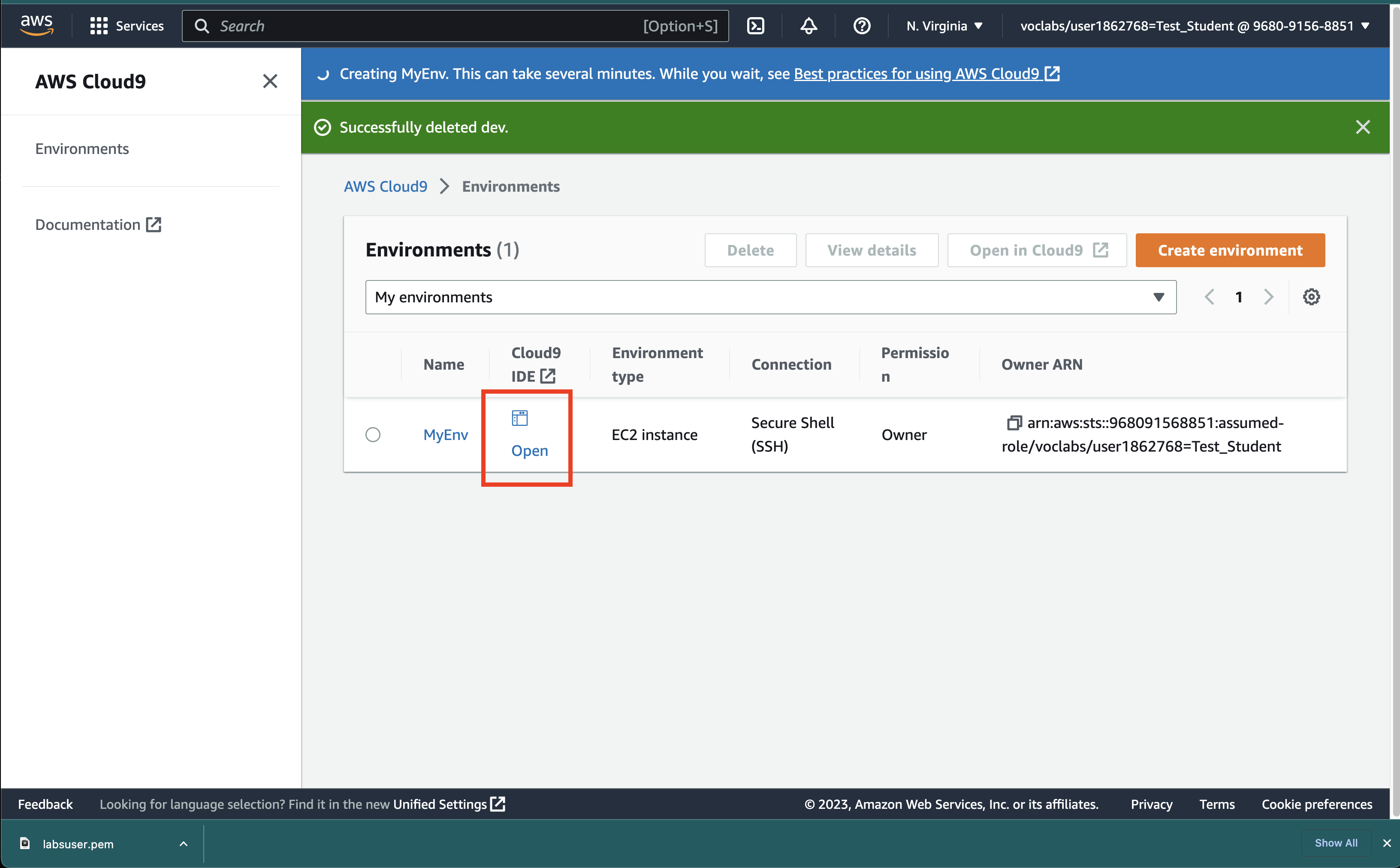Open the environments table settings gear
Image resolution: width=1400 pixels, height=868 pixels.
coord(1312,296)
